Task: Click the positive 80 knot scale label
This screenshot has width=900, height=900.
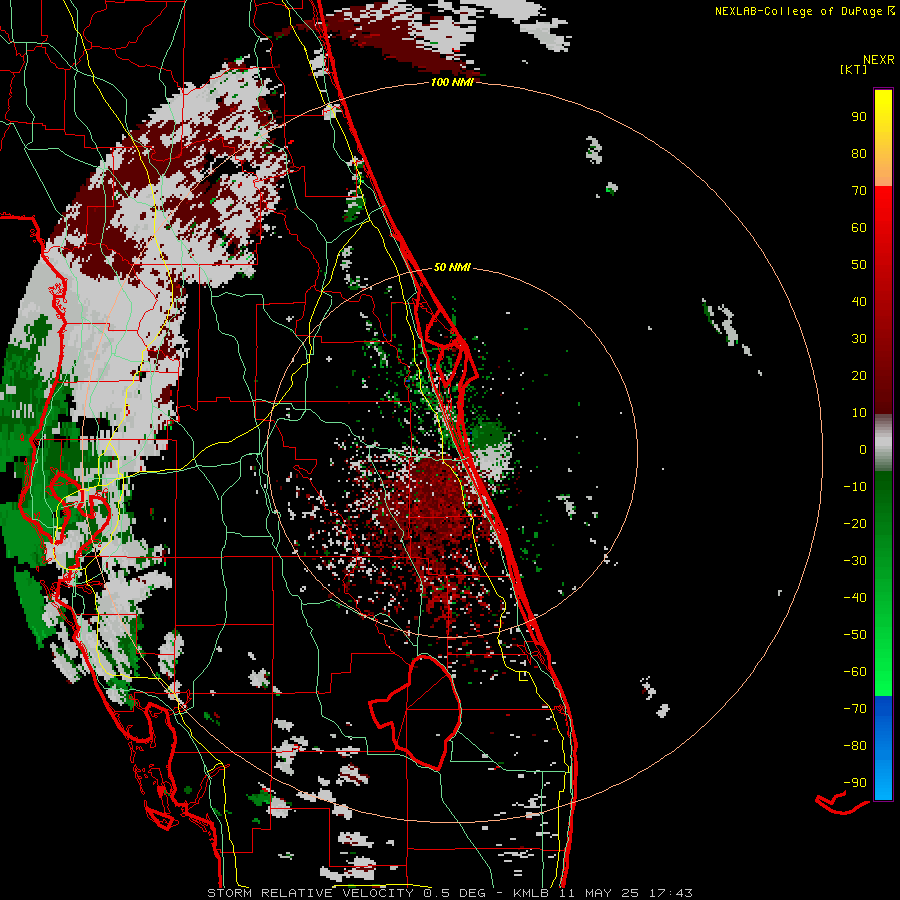Action: tap(859, 153)
